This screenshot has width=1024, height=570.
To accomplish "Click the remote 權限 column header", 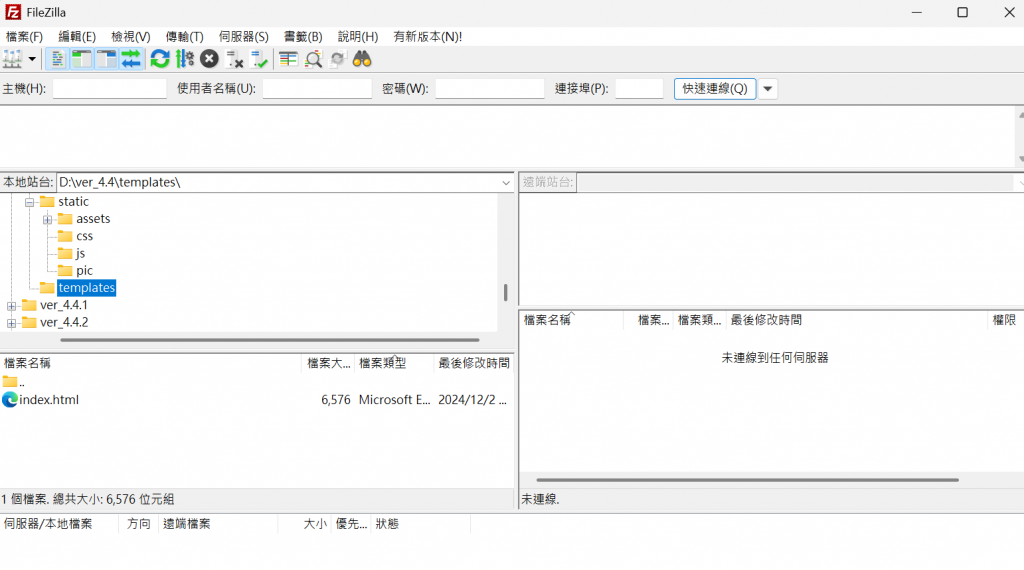I will [x=1004, y=320].
